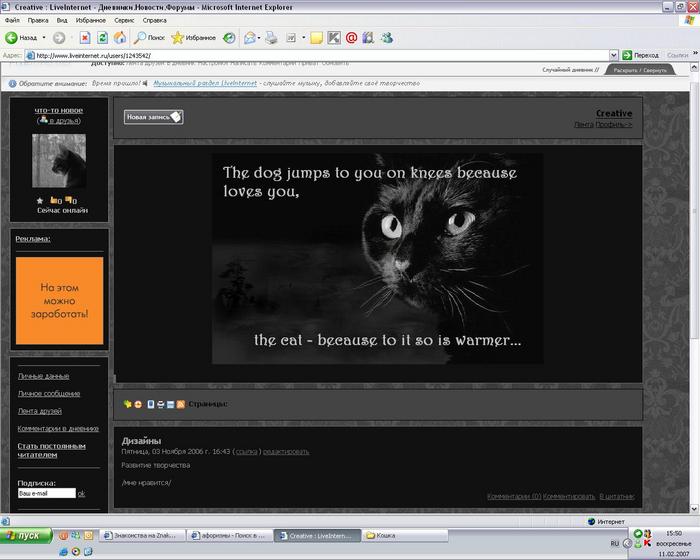Open the Creative diary title link
The height and width of the screenshot is (560, 700).
point(614,113)
